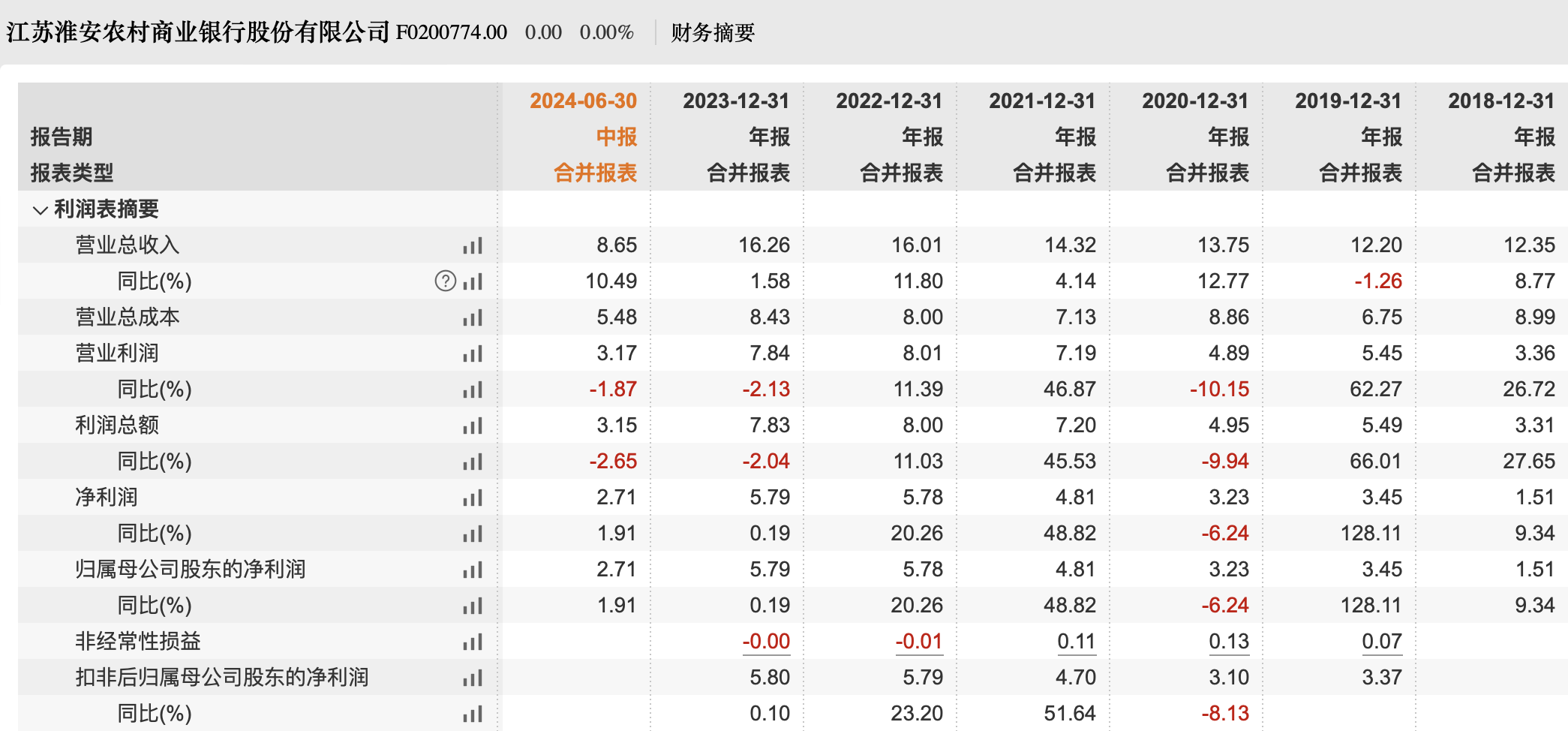This screenshot has height=731, width=1568.
Task: Click the 62.27 cell in 2019 column
Action: [x=1376, y=390]
